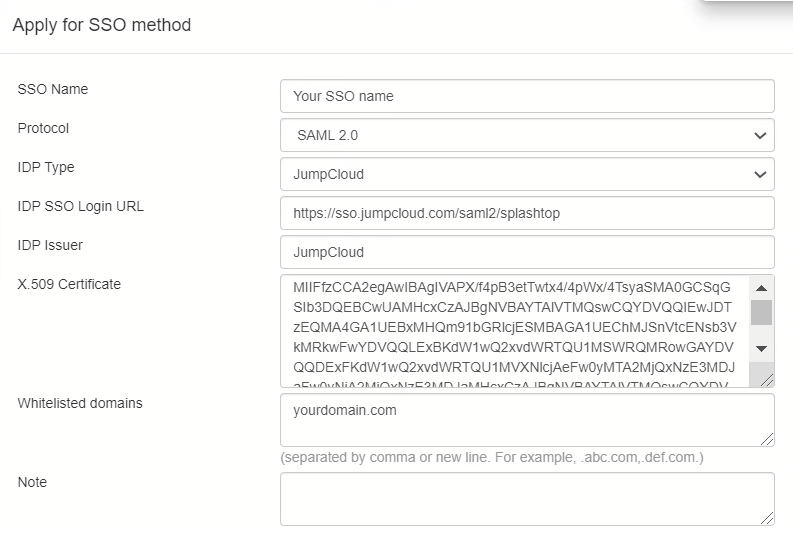The width and height of the screenshot is (793, 538).
Task: Click the Whitelisted domains label
Action: click(80, 403)
